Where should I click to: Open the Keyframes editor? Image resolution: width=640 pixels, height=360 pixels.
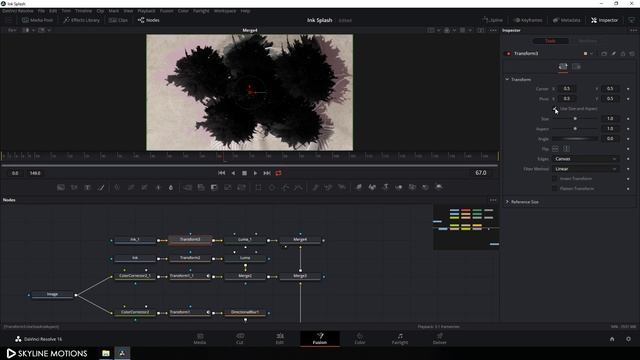528,20
